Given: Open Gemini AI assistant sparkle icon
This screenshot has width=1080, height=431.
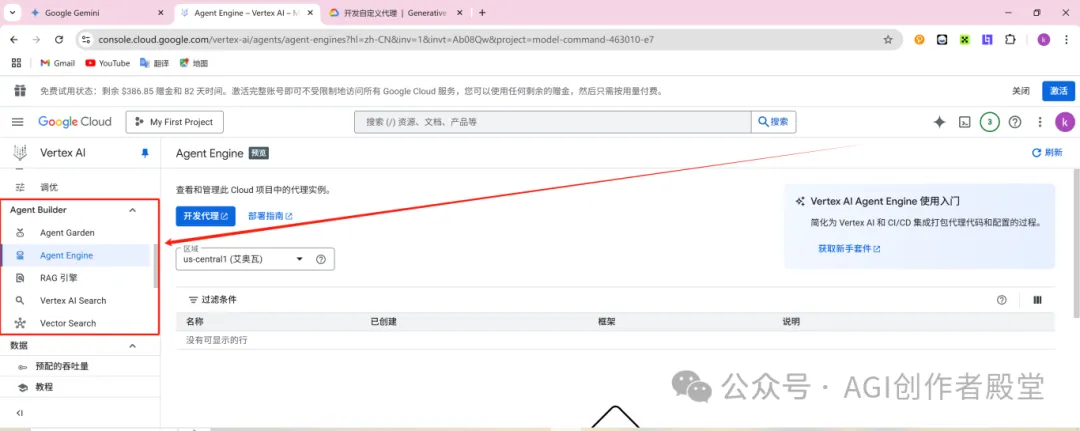Looking at the screenshot, I should (939, 122).
